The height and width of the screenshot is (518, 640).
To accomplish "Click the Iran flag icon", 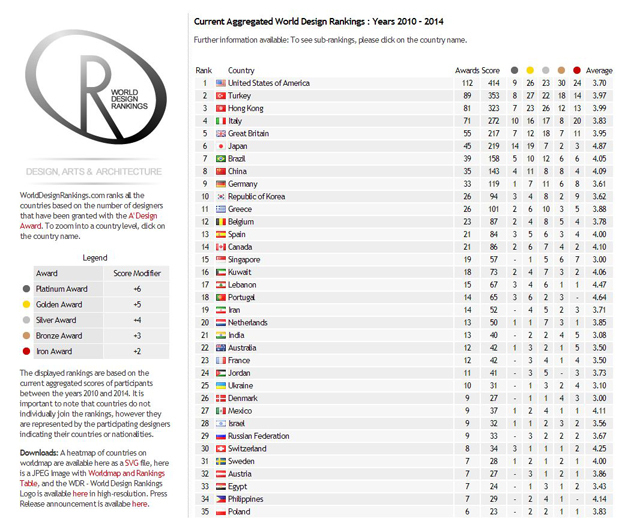I will pyautogui.click(x=221, y=310).
